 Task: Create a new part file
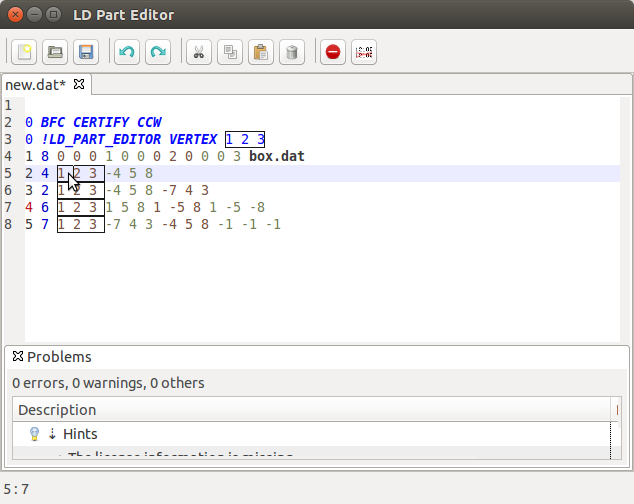coord(24,52)
